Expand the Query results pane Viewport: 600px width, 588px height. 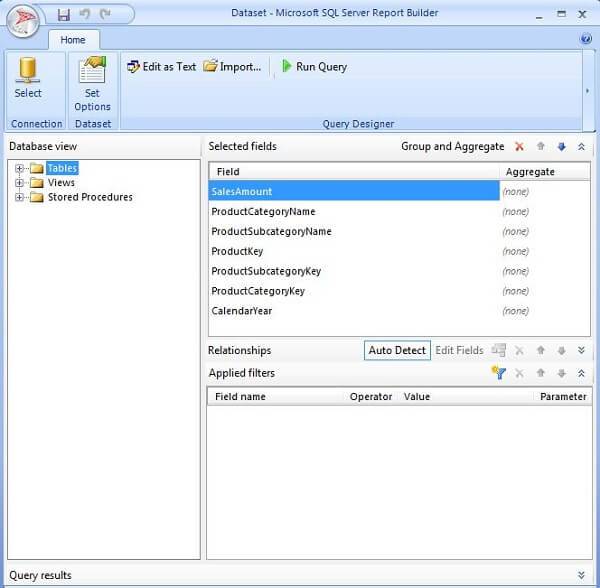[x=581, y=575]
